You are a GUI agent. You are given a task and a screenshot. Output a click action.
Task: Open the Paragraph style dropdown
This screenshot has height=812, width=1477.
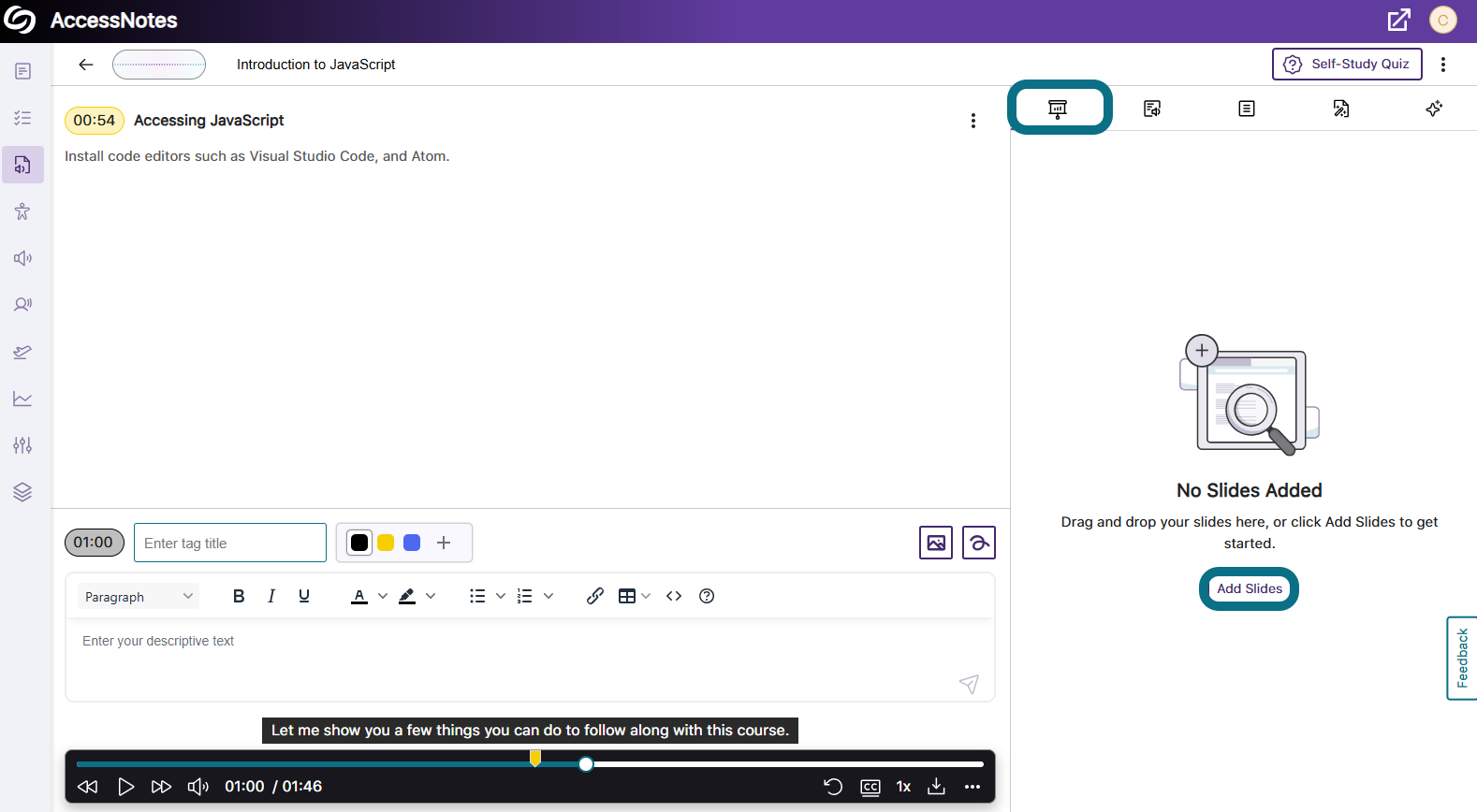[138, 597]
